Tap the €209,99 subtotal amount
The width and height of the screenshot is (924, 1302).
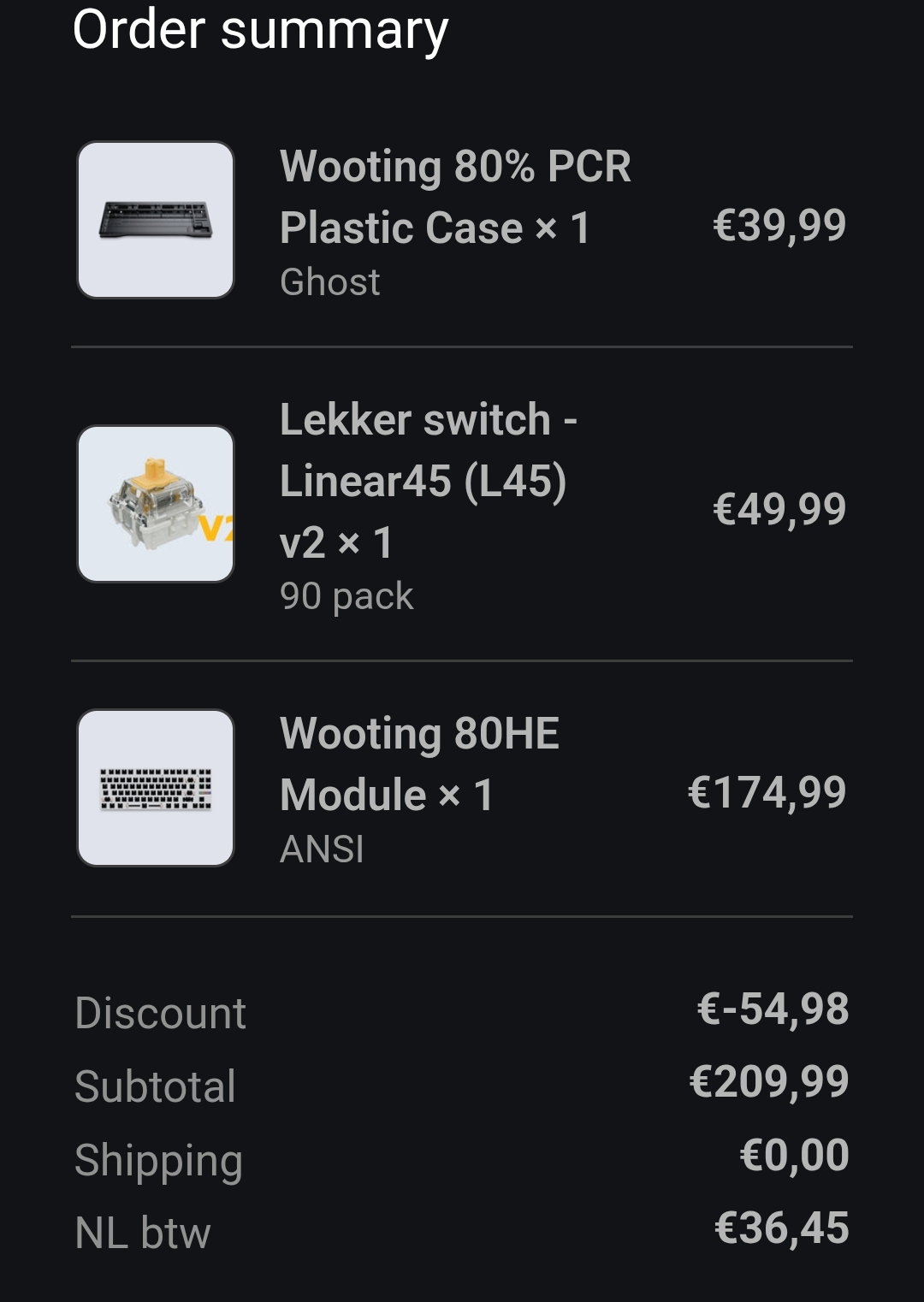(x=768, y=1081)
